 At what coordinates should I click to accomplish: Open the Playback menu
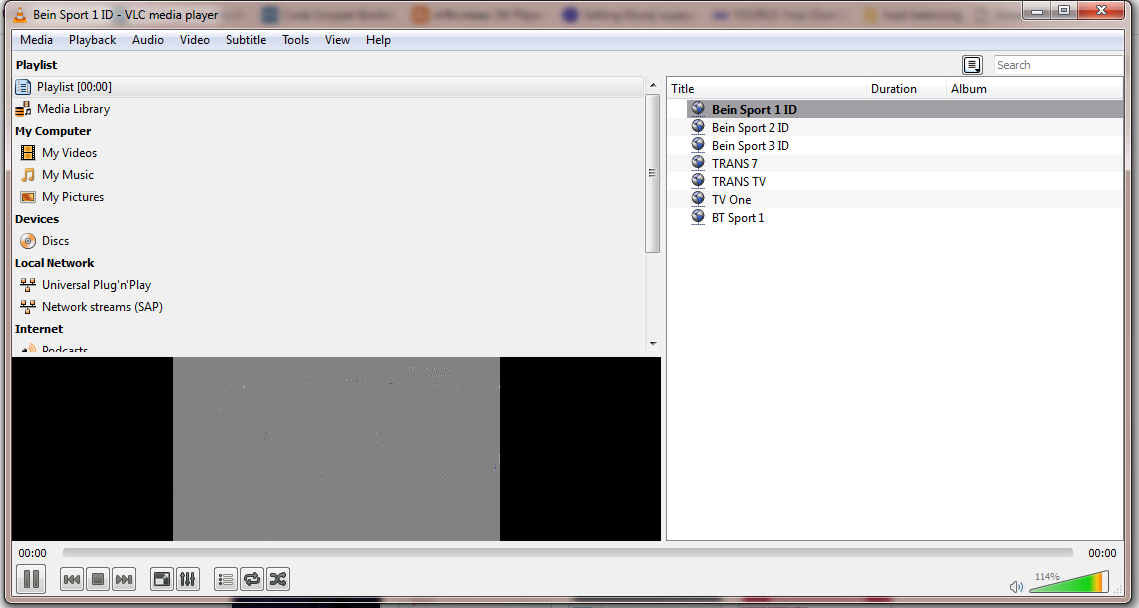[x=92, y=40]
